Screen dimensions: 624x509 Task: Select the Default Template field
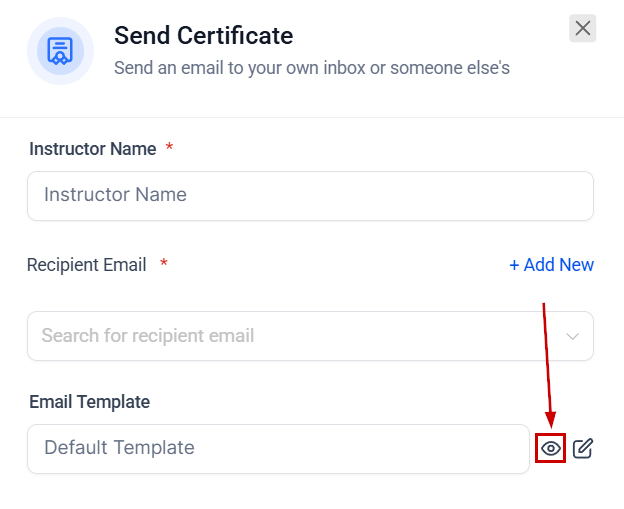point(278,449)
